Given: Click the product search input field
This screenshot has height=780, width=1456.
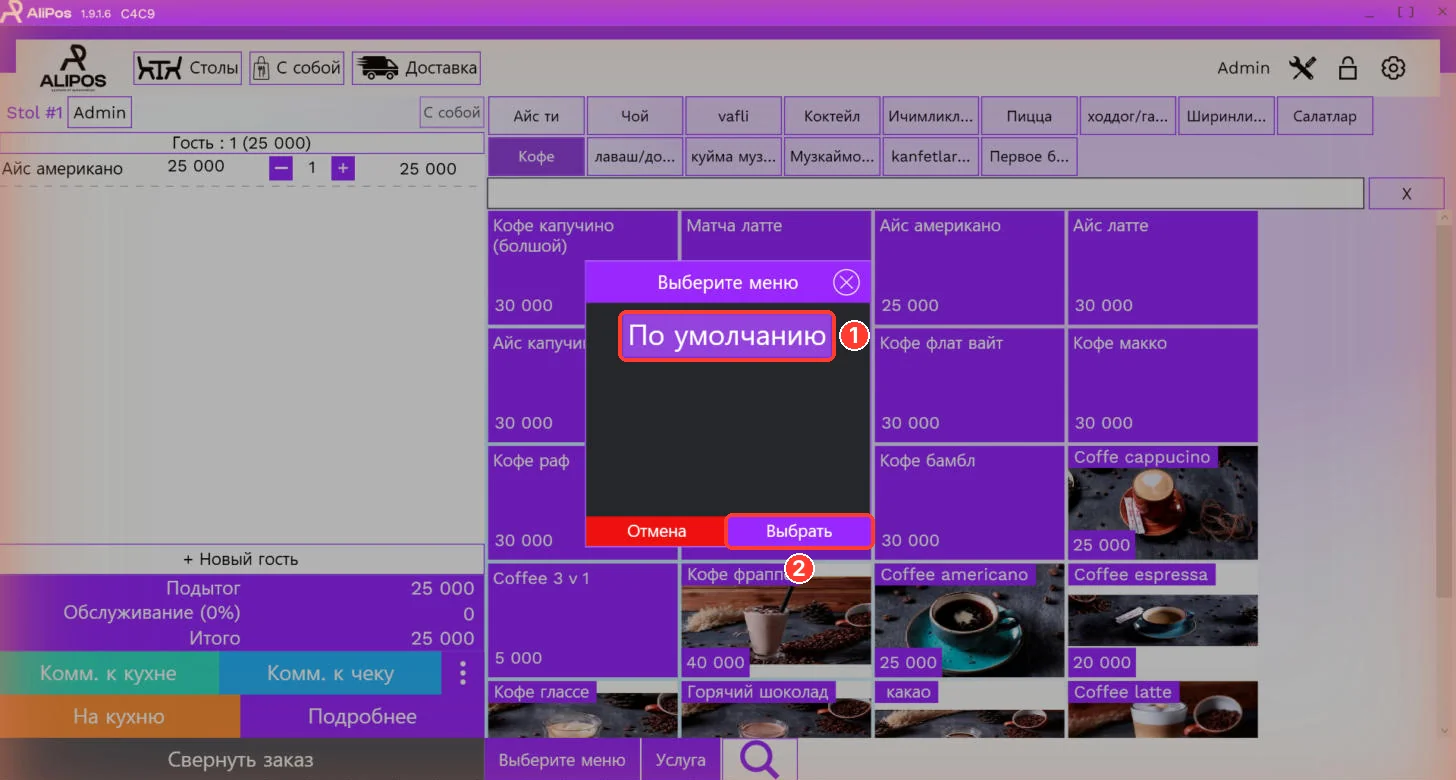Looking at the screenshot, I should tap(925, 193).
